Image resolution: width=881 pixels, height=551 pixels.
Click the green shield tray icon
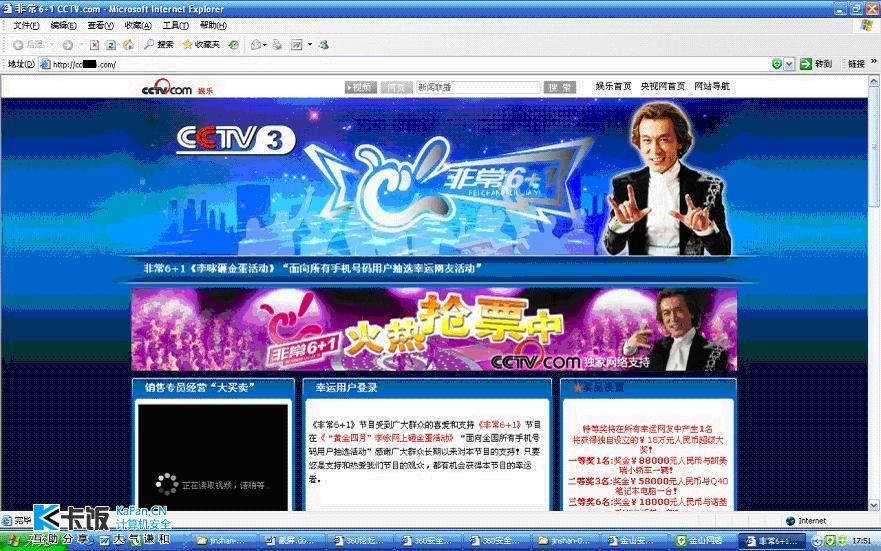click(x=830, y=541)
